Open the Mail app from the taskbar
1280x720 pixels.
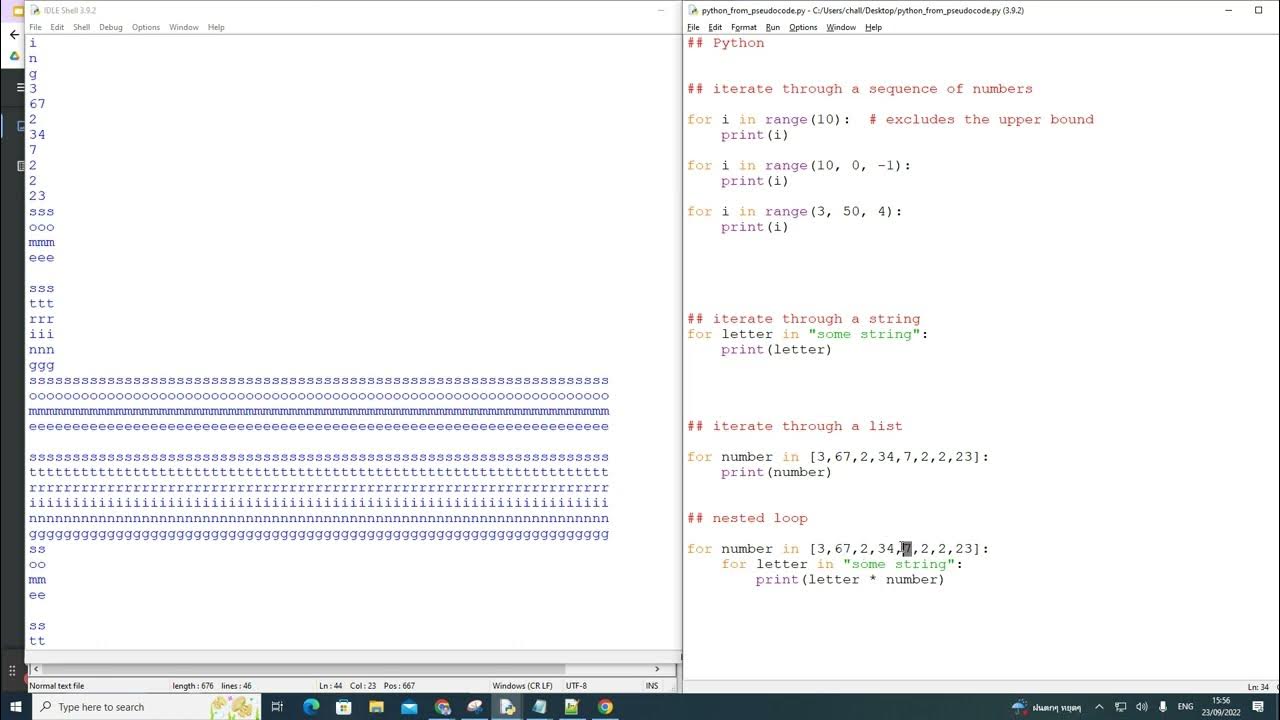[x=410, y=707]
